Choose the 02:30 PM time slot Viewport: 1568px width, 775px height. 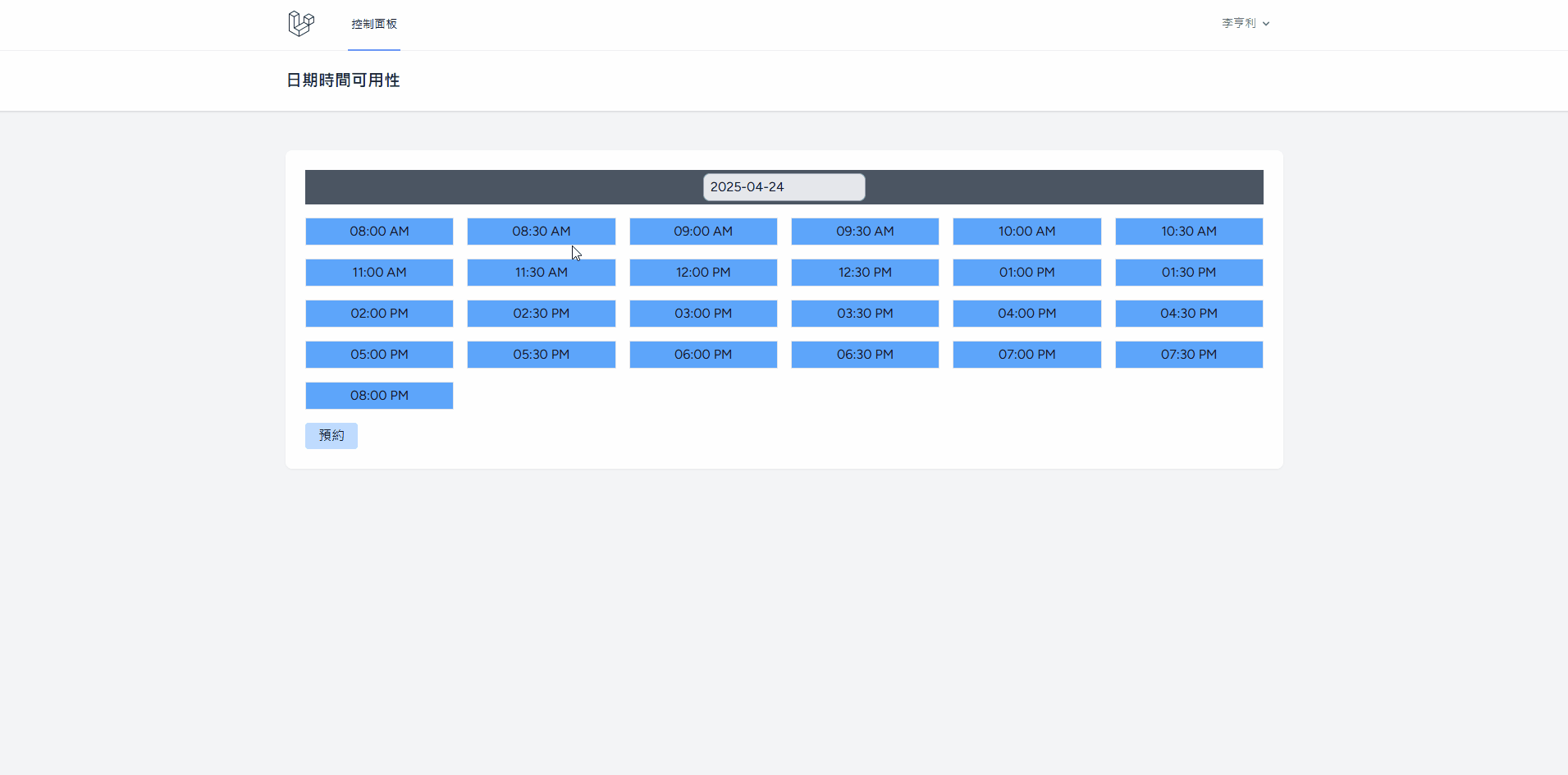(542, 314)
